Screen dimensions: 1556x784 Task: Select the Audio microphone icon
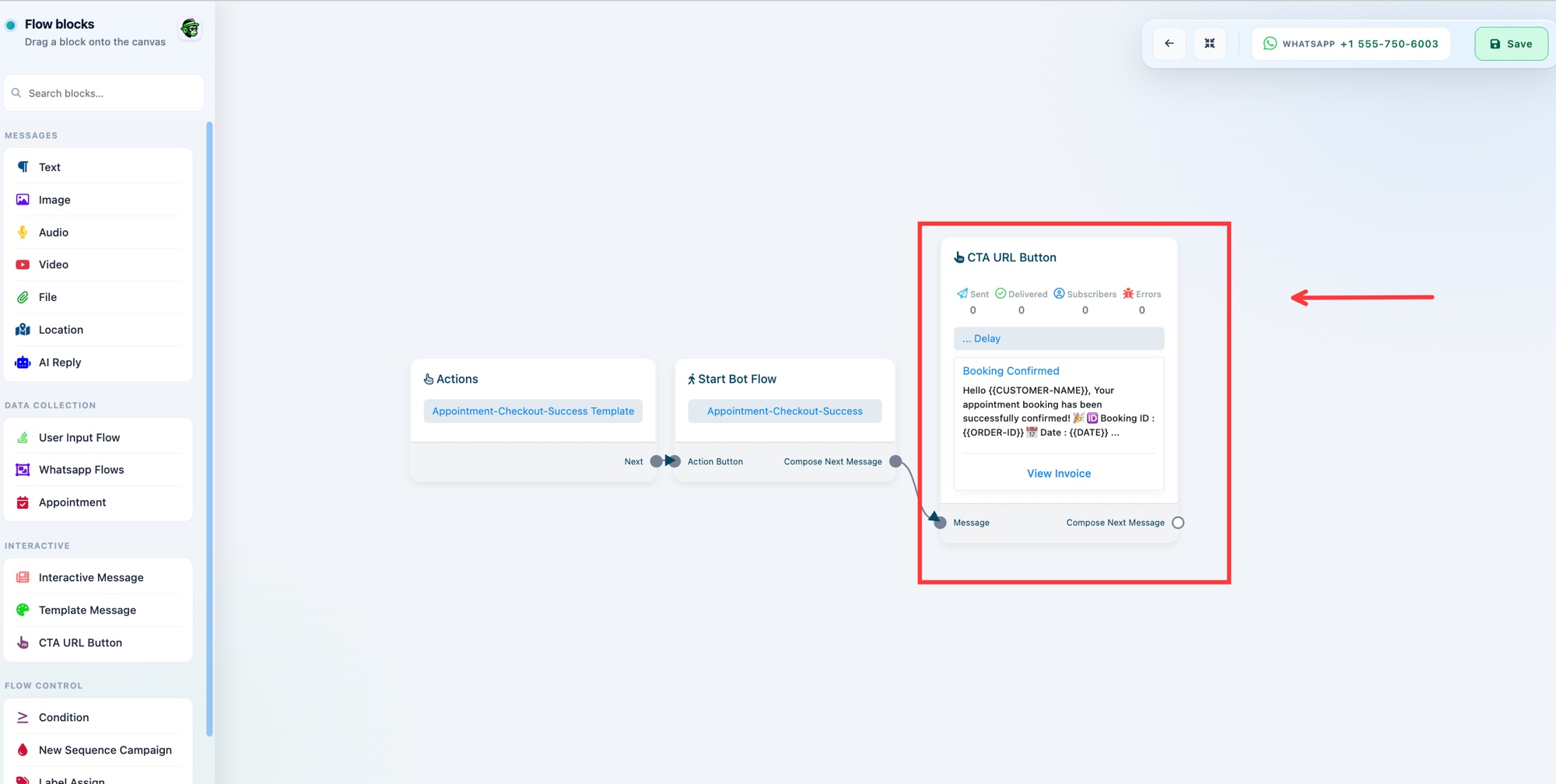tap(23, 233)
